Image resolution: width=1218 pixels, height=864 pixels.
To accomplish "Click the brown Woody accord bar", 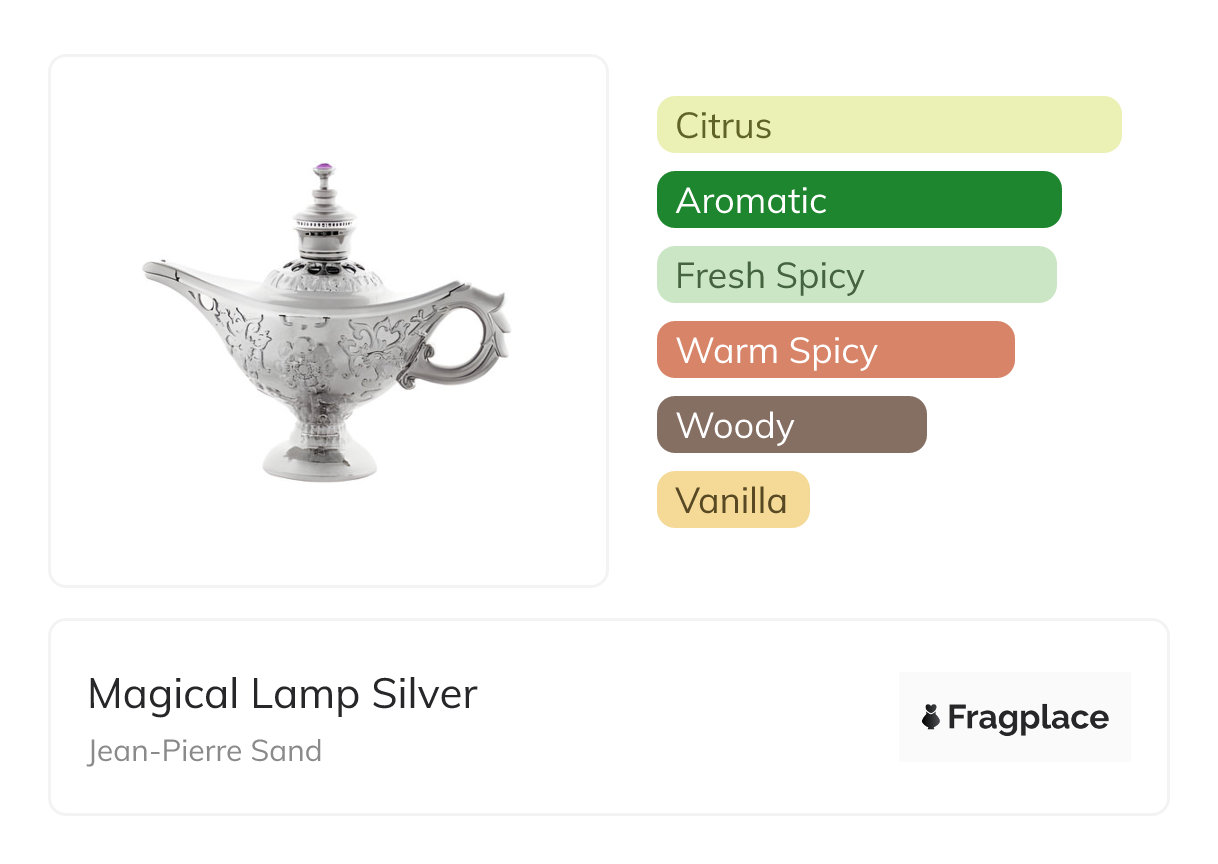I will 791,425.
